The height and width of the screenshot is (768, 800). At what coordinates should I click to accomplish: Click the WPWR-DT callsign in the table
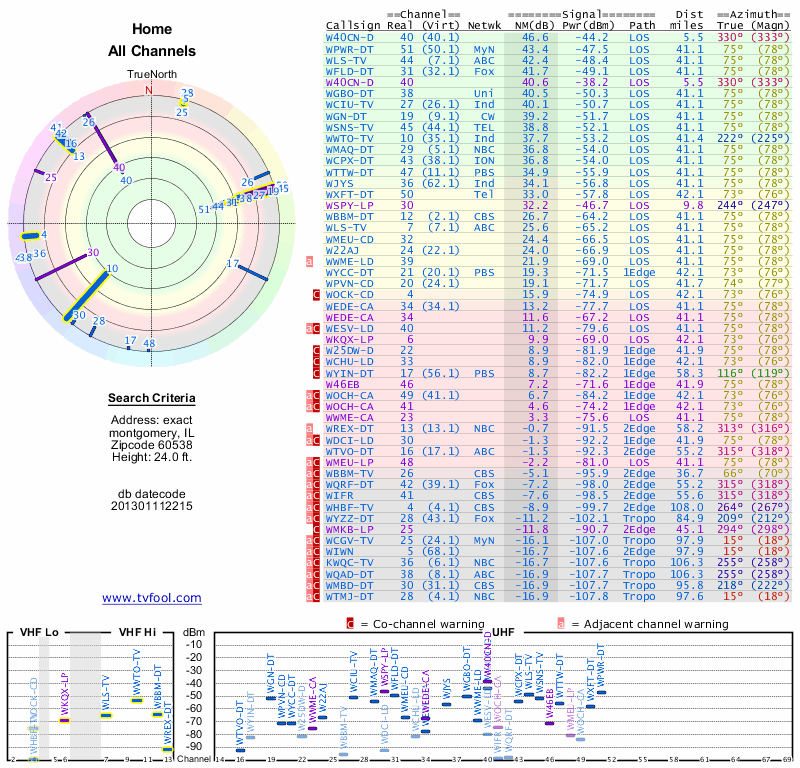tap(350, 48)
